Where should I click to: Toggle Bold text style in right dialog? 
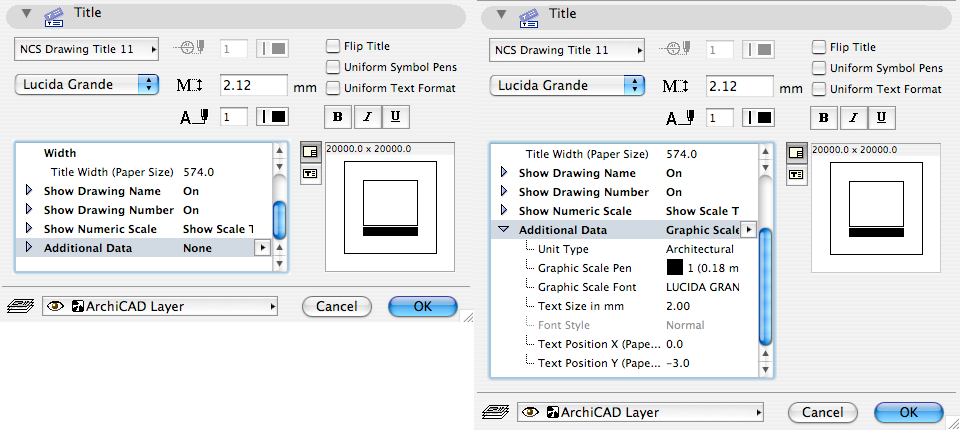pos(824,118)
